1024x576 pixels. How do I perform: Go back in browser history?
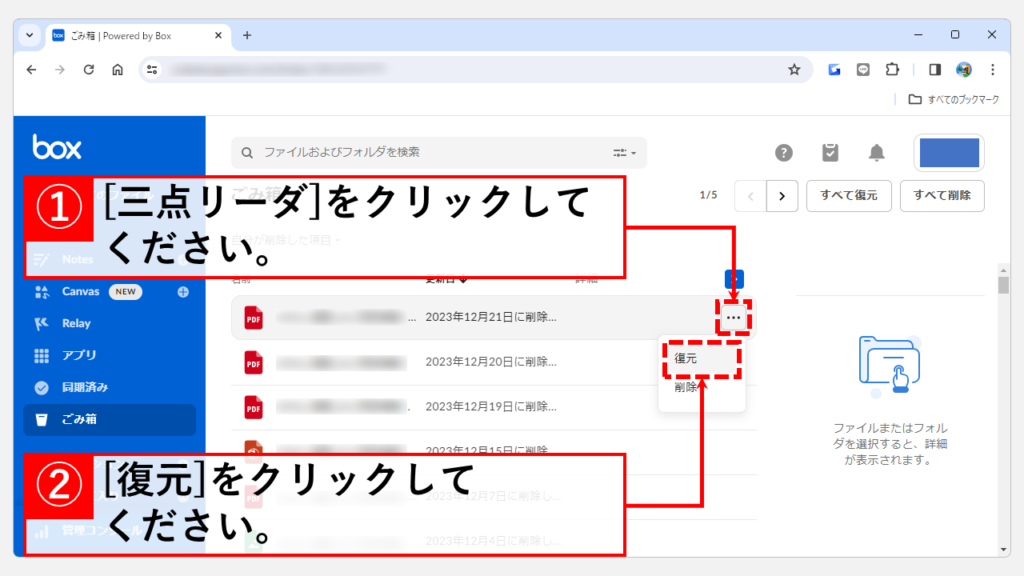(x=31, y=69)
